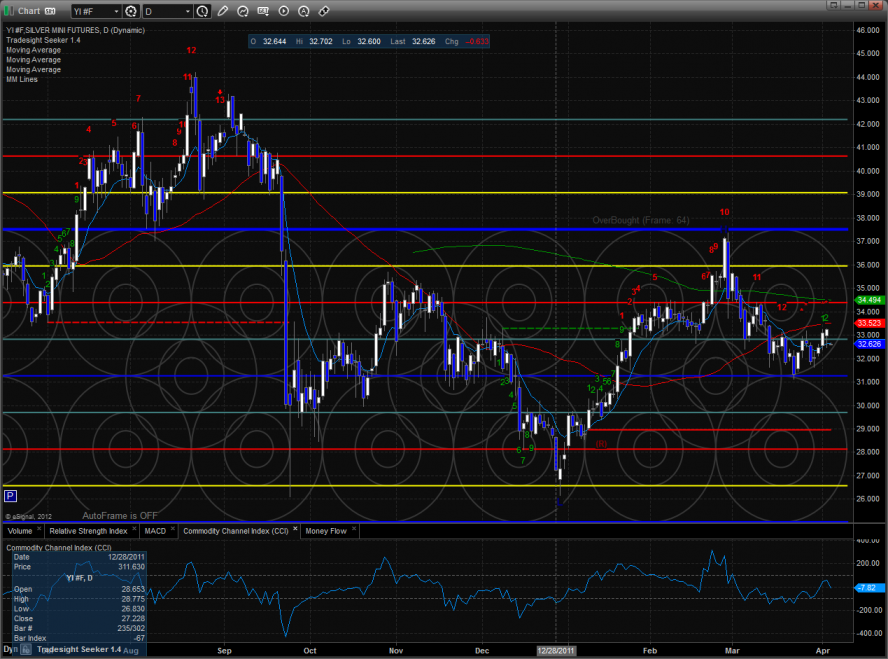Open symbol settings gear icon

[x=131, y=11]
